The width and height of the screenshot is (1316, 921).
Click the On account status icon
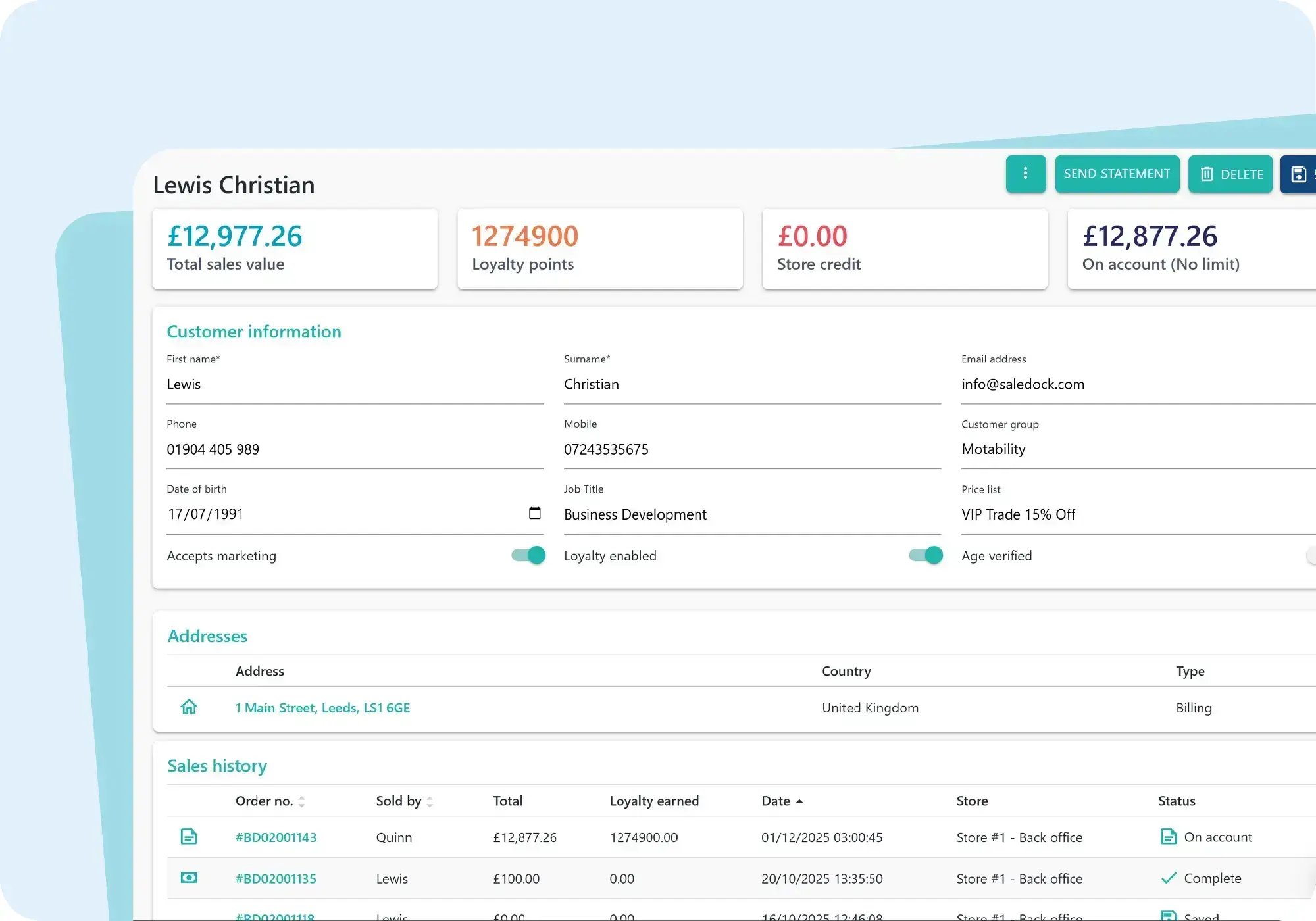point(1169,836)
